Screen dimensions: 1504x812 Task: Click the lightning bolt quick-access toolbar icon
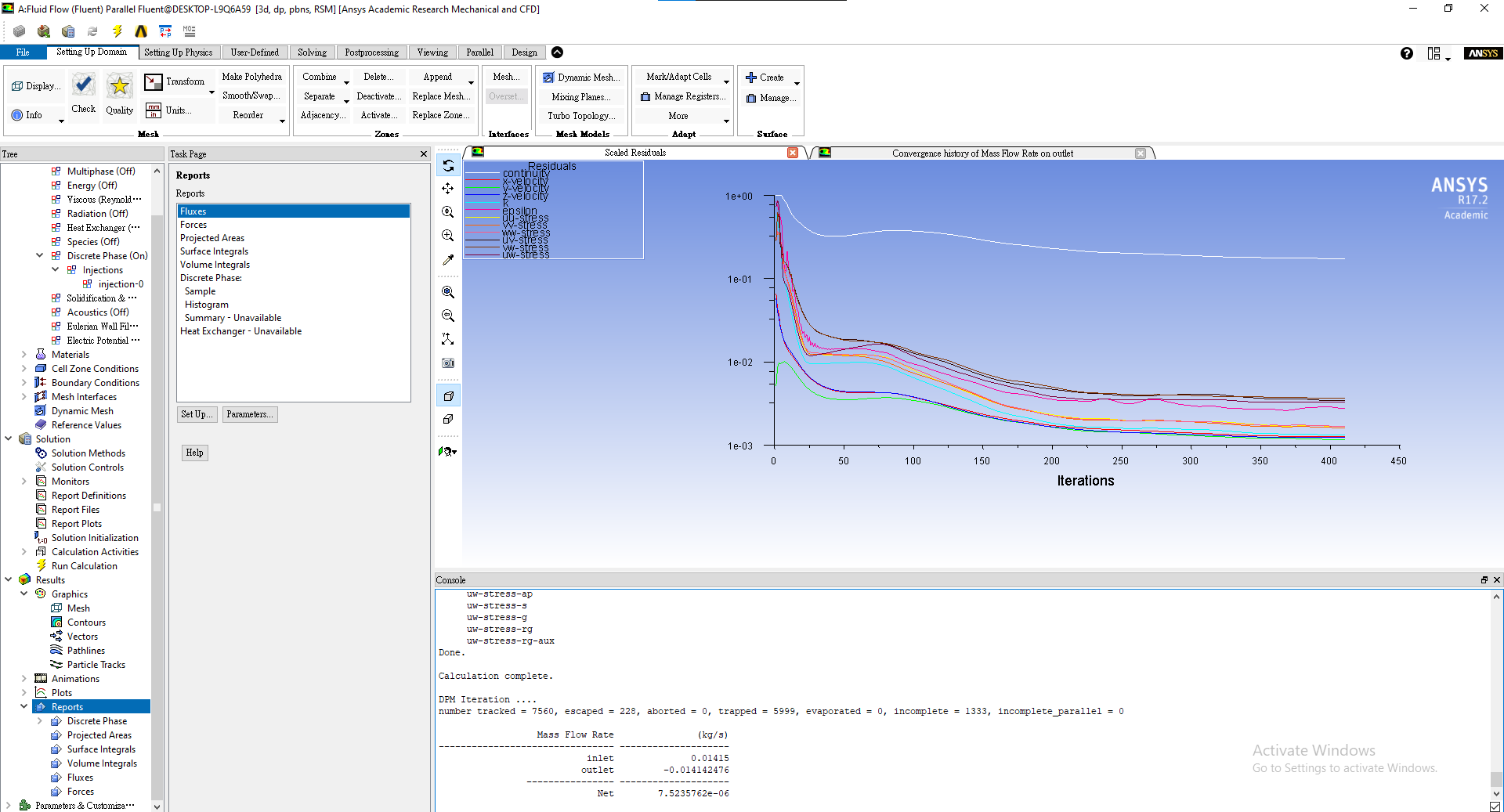(117, 31)
